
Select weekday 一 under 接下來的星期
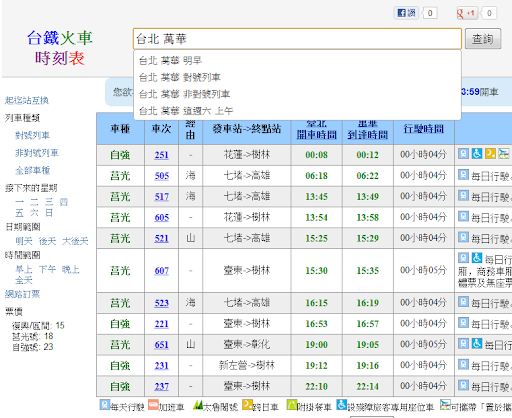coord(19,202)
